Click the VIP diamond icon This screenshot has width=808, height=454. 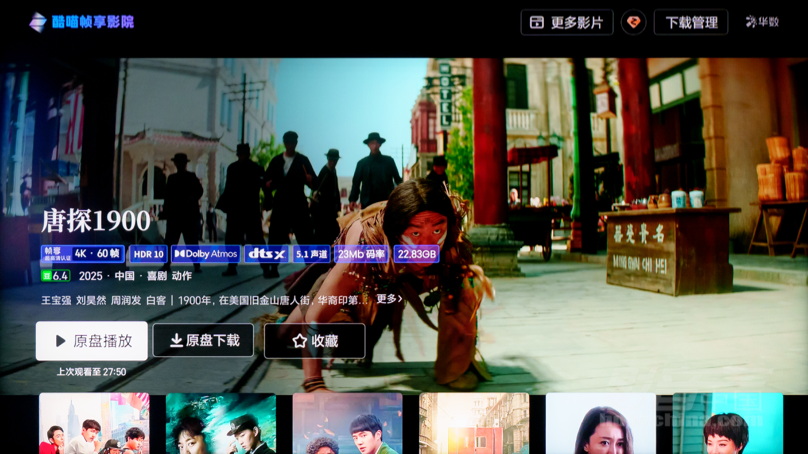pyautogui.click(x=633, y=22)
